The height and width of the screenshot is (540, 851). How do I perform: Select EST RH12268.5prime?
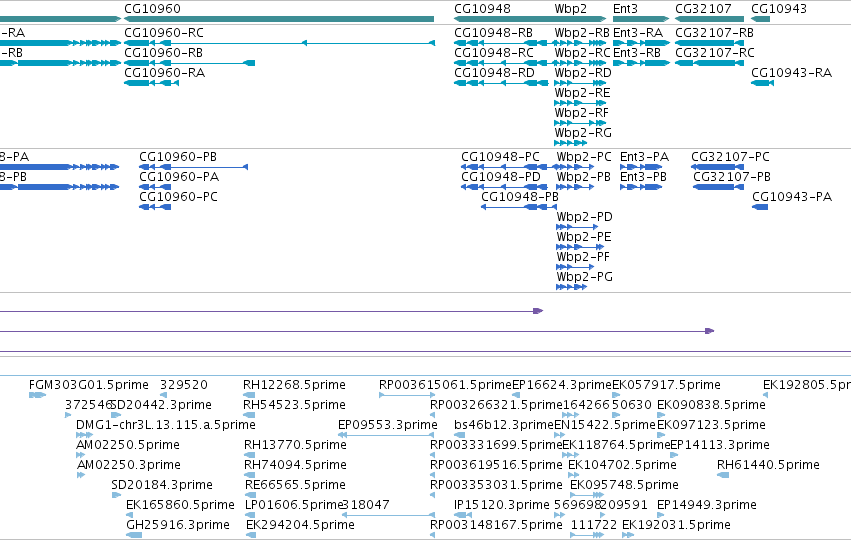pos(295,385)
